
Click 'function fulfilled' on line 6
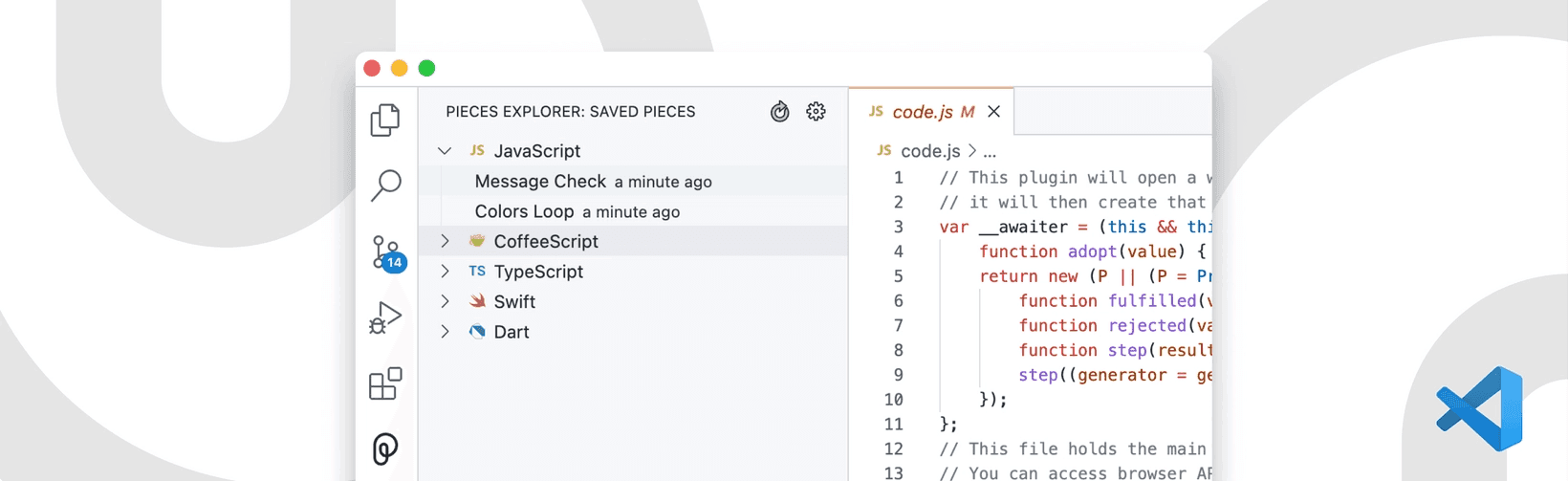pyautogui.click(x=1107, y=301)
